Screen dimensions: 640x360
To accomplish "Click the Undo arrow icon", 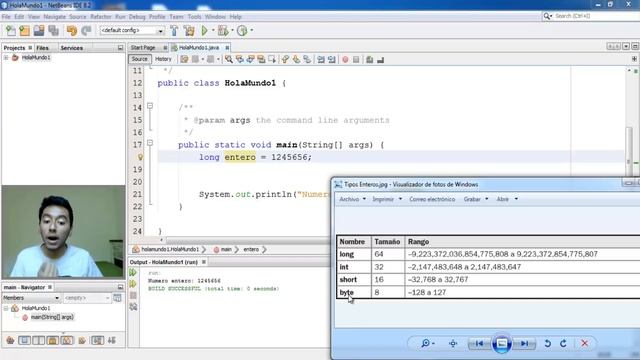I will click(72, 31).
